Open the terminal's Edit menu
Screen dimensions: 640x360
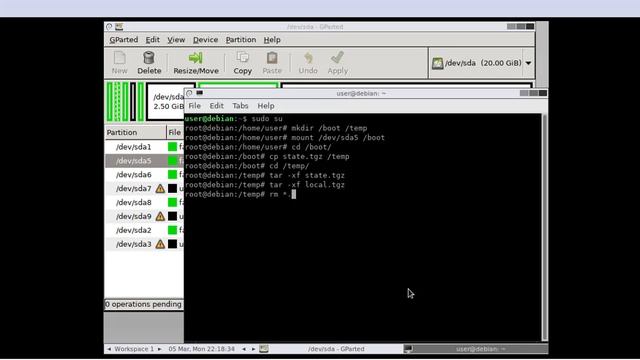click(216, 106)
